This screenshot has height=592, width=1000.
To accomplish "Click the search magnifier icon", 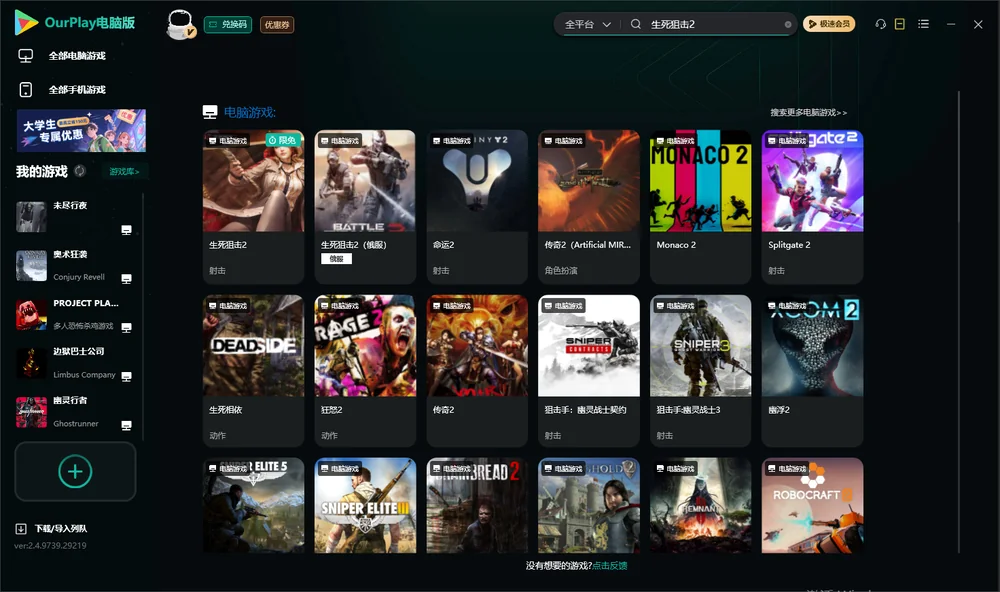I will (636, 24).
